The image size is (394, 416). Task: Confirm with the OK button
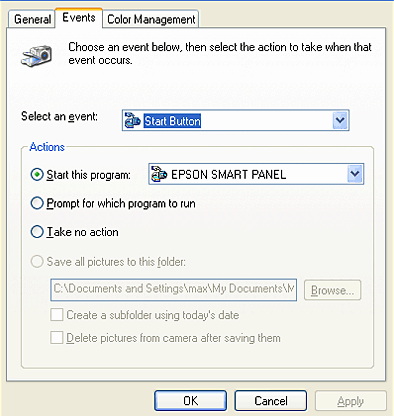(x=190, y=401)
